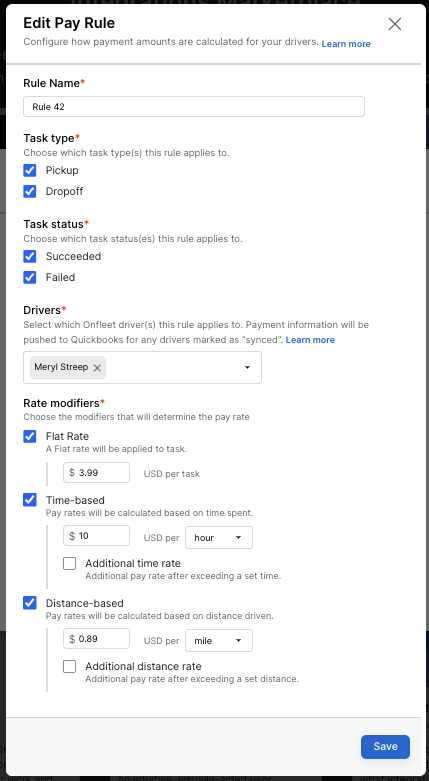Close the Edit Pay Rule dialog
This screenshot has height=781, width=429.
(x=395, y=24)
